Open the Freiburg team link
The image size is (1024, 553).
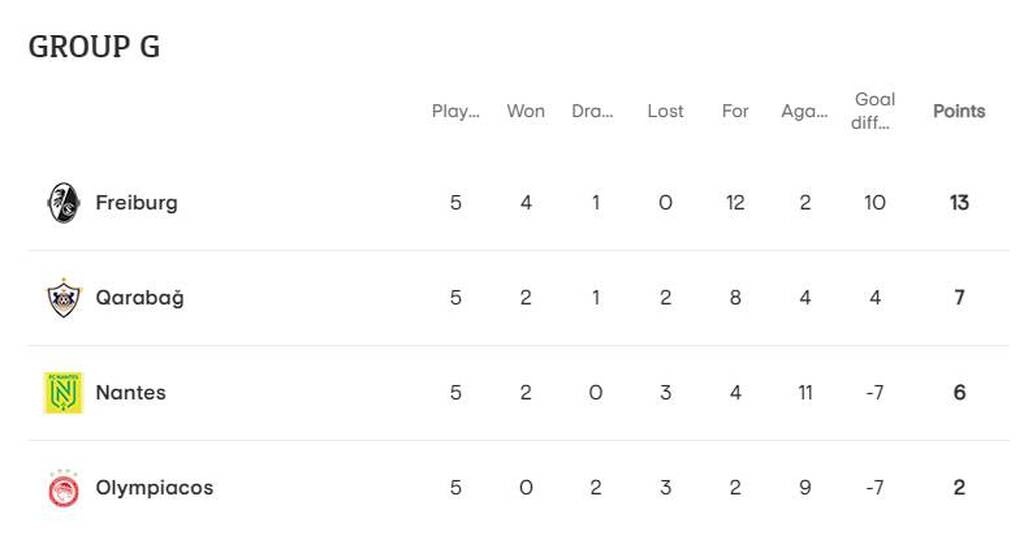pyautogui.click(x=136, y=203)
